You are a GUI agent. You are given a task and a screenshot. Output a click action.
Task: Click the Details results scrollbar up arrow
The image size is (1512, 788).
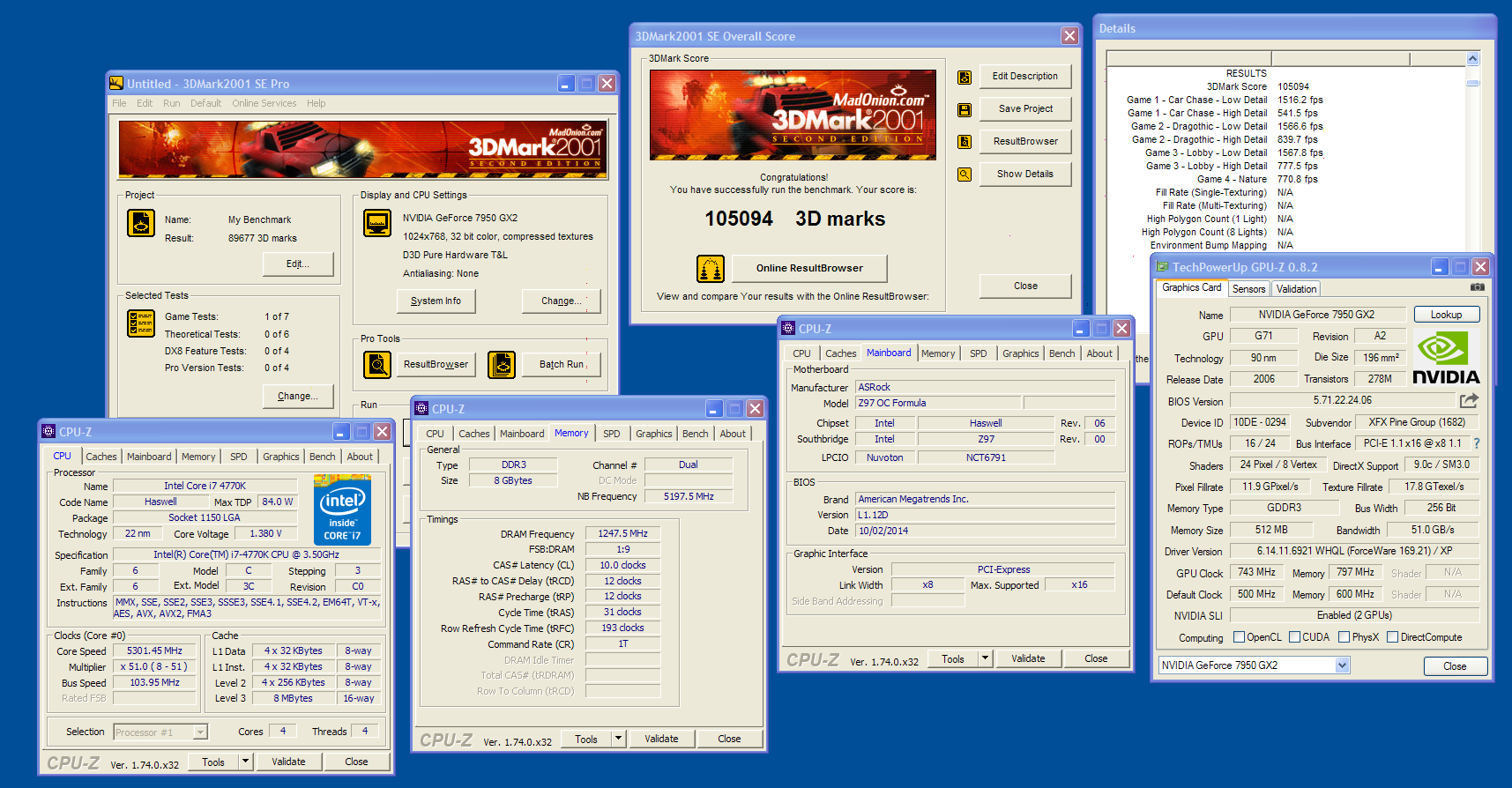[x=1472, y=59]
